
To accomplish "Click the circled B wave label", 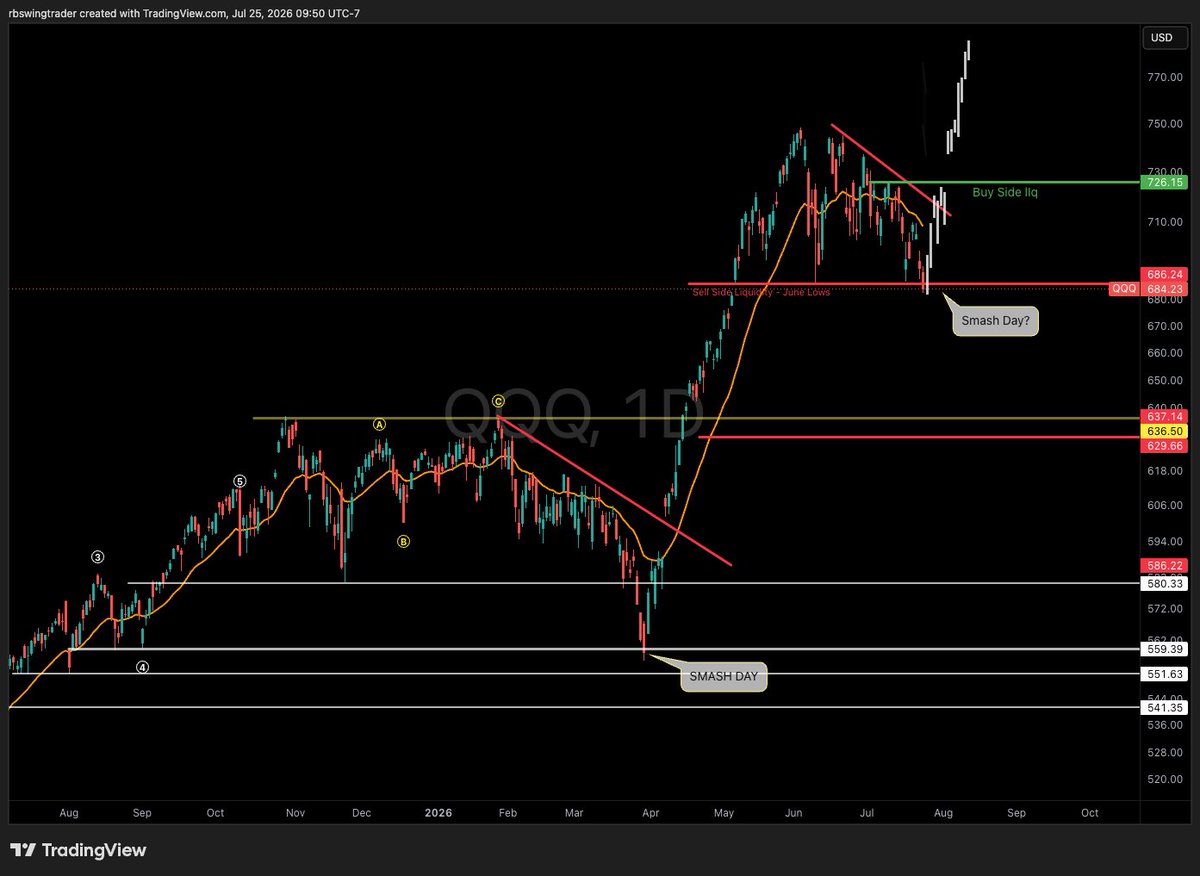I will (x=404, y=542).
